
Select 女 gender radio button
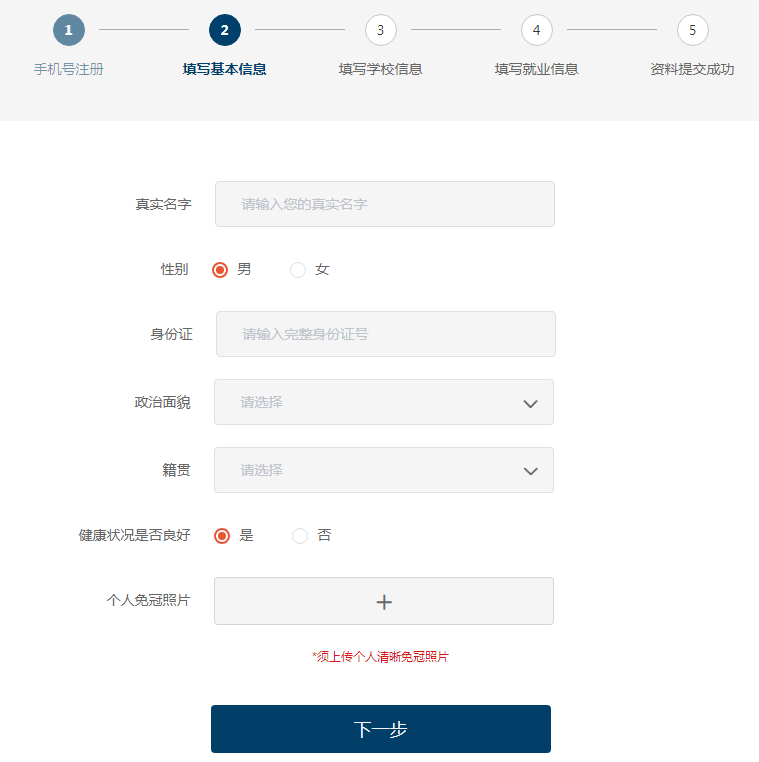pyautogui.click(x=298, y=270)
